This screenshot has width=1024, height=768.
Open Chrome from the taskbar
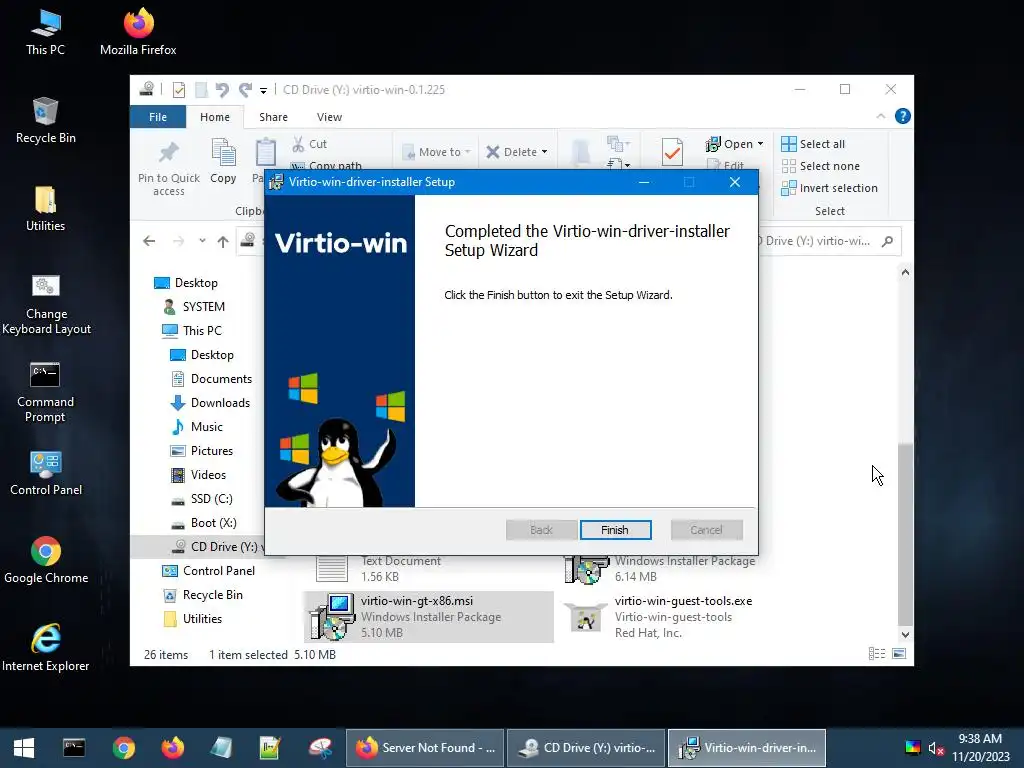pos(123,748)
